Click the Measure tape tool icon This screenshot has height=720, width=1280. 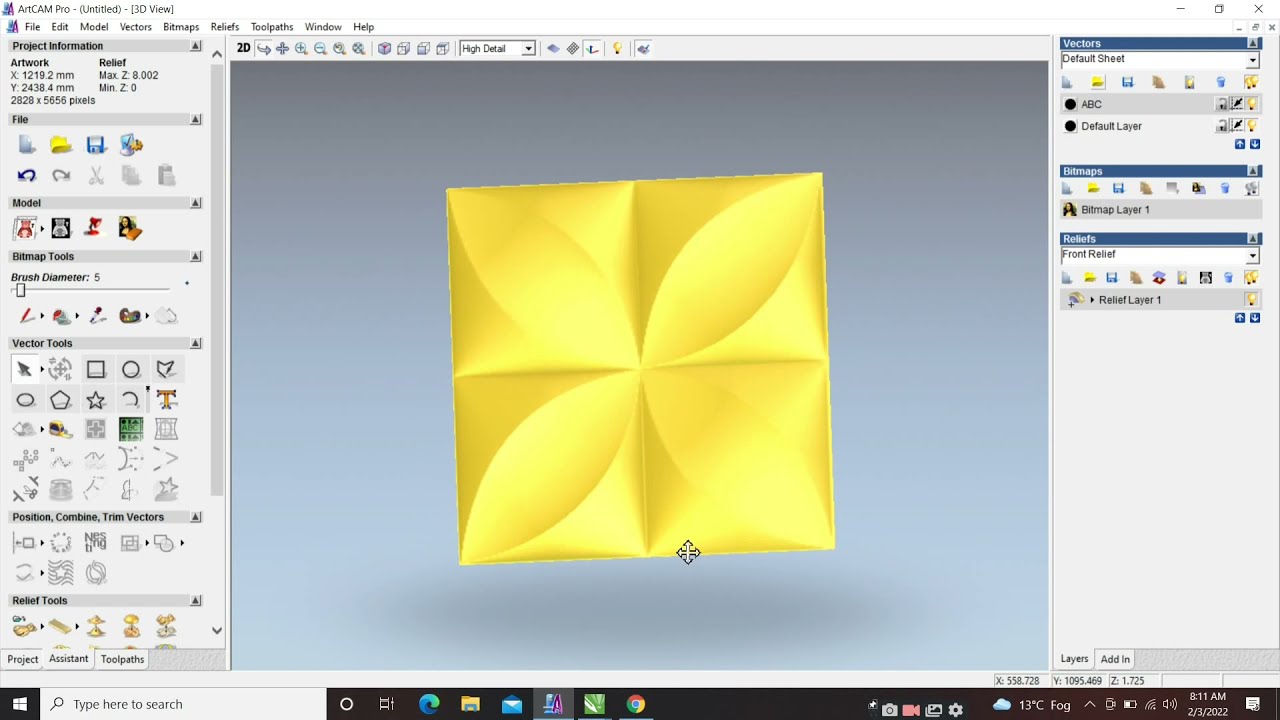pos(61,430)
